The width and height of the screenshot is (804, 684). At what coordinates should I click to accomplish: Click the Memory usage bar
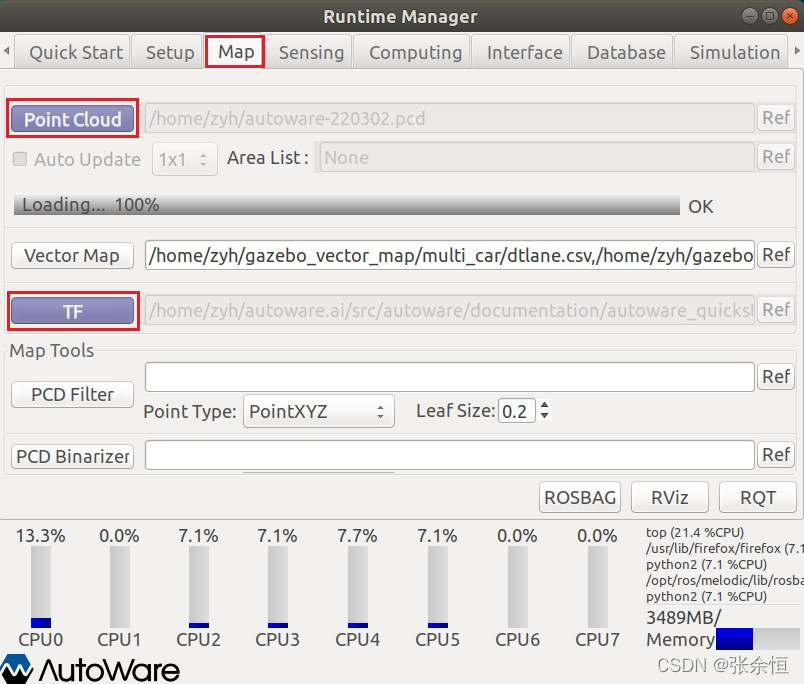click(x=757, y=639)
